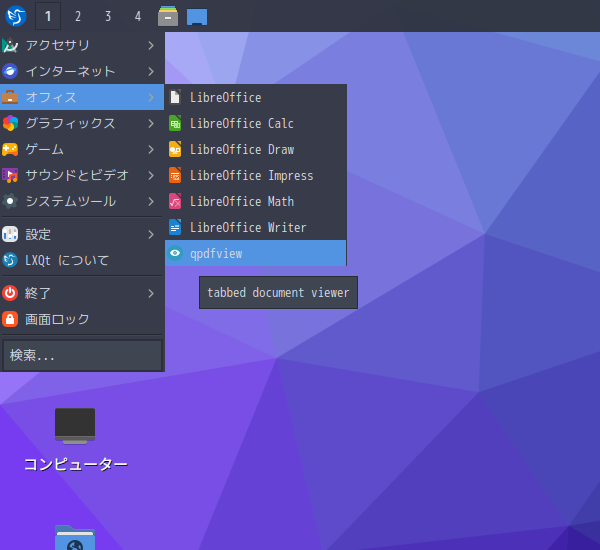Open the サウンドとビデオ menu category
The image size is (600, 550).
(x=82, y=175)
